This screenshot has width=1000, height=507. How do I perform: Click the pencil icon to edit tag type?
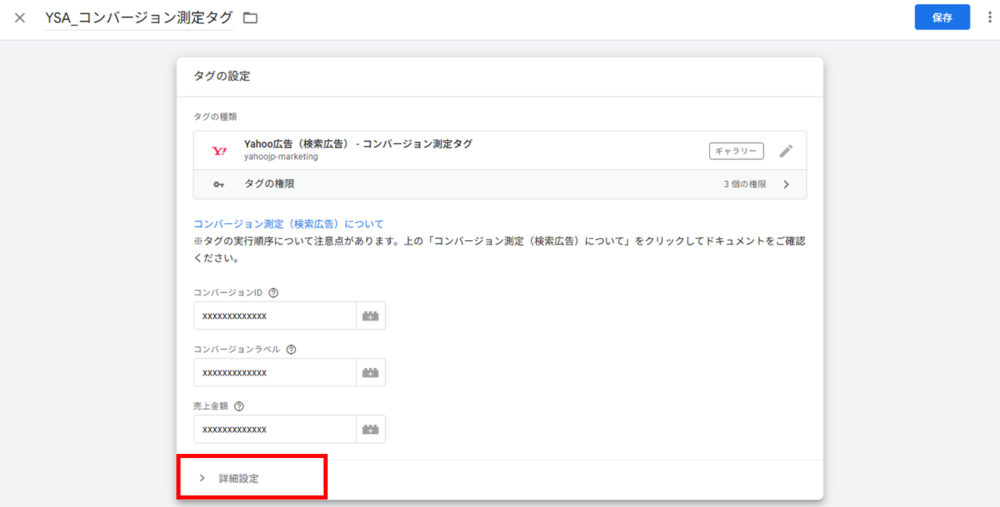click(786, 151)
